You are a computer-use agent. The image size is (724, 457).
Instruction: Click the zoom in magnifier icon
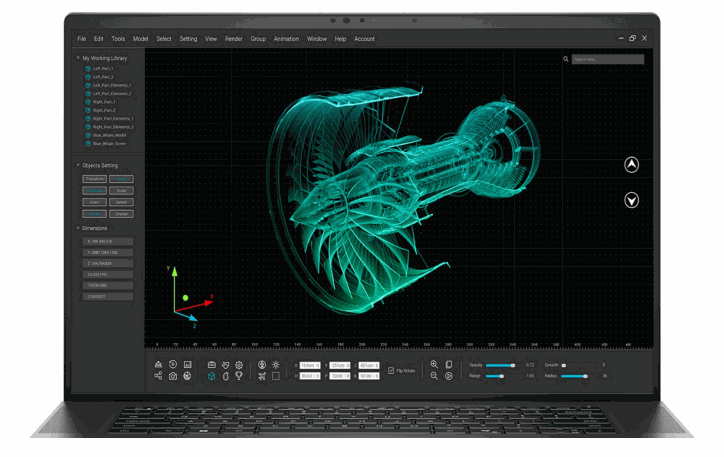pyautogui.click(x=434, y=364)
